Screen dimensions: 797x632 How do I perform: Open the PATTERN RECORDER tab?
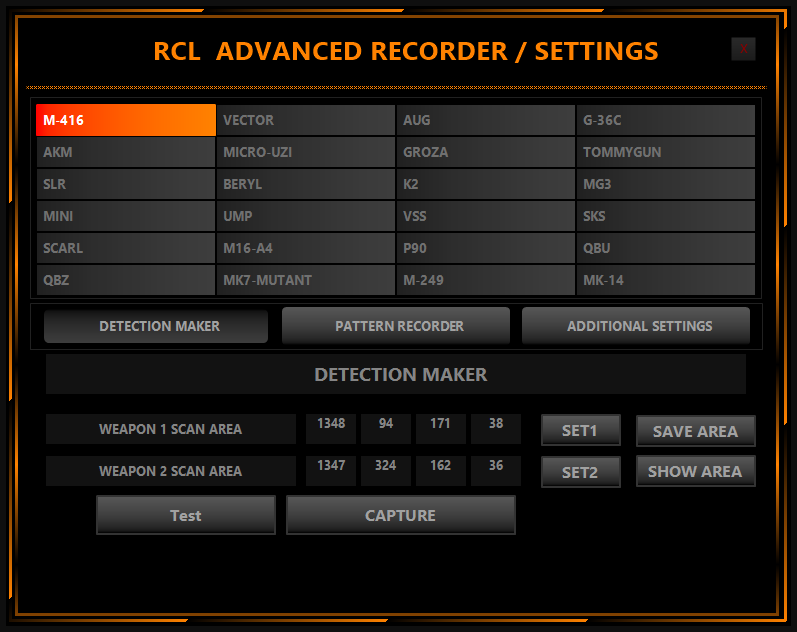pos(396,326)
